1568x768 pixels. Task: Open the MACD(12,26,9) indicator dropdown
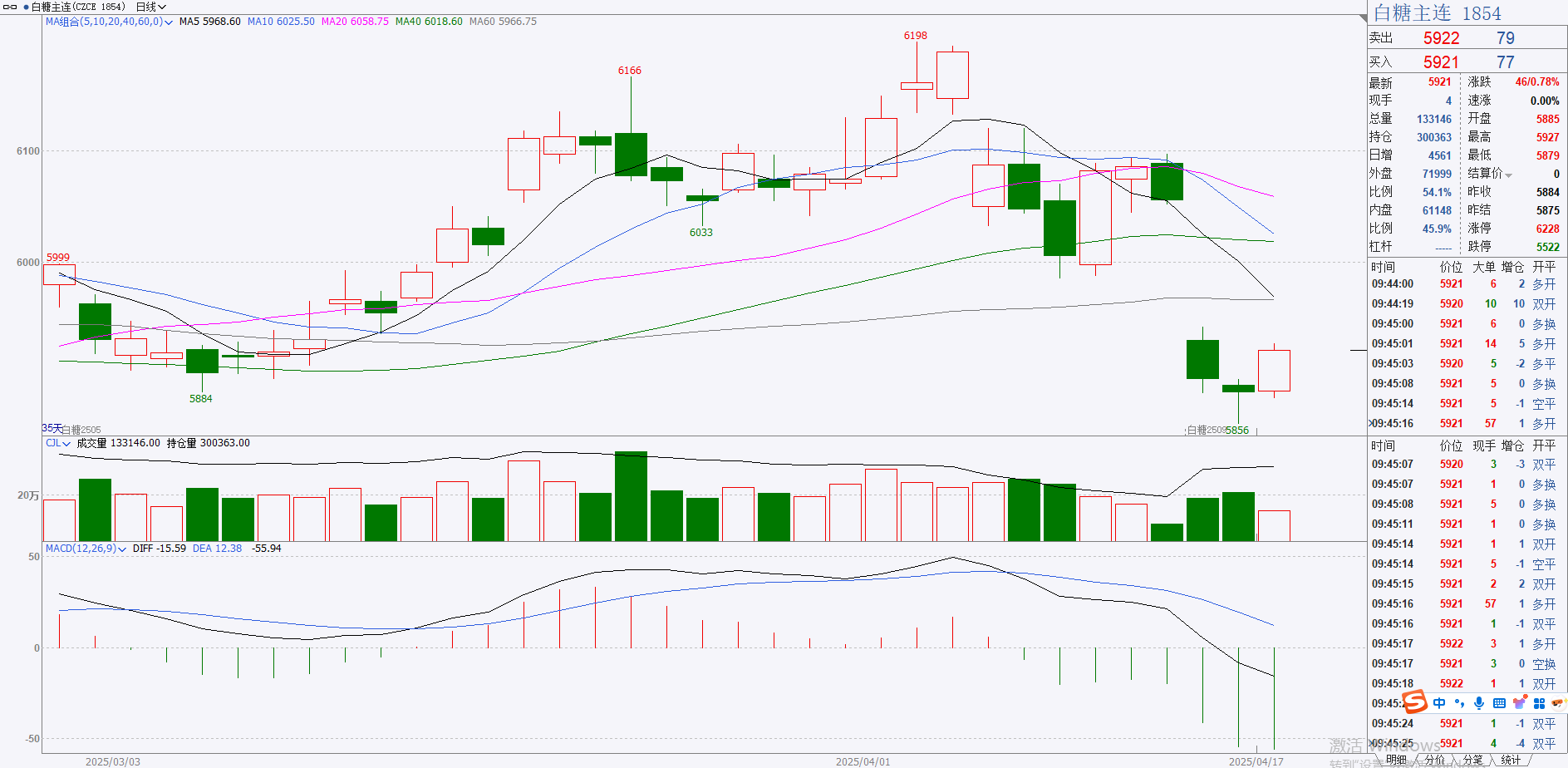coord(86,549)
